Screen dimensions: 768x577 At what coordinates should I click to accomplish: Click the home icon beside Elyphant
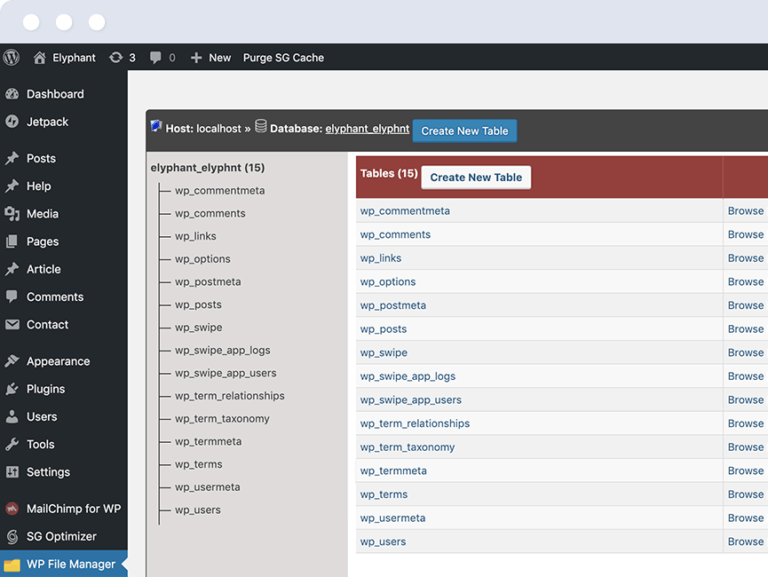click(x=39, y=58)
